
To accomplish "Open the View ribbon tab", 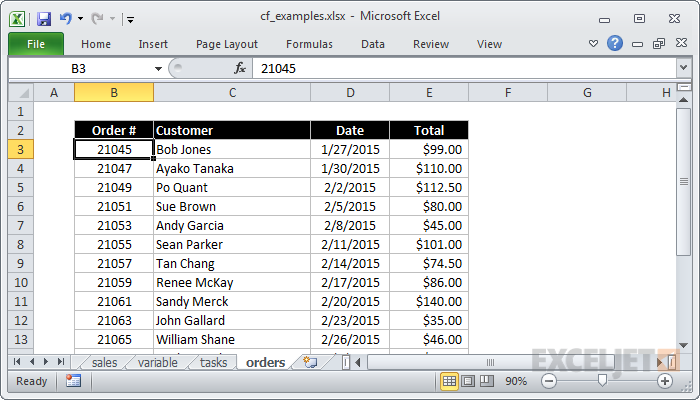I will tap(489, 44).
